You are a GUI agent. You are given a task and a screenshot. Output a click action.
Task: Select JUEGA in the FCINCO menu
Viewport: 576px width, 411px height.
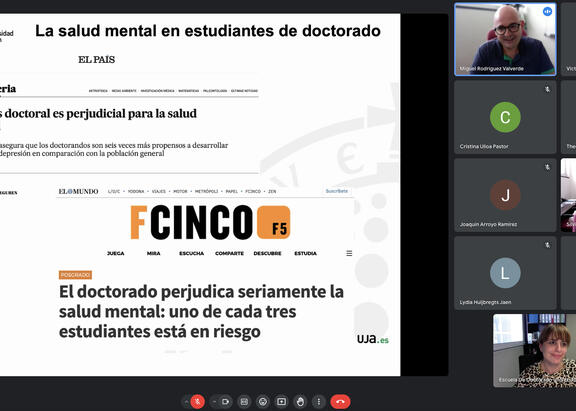(116, 253)
